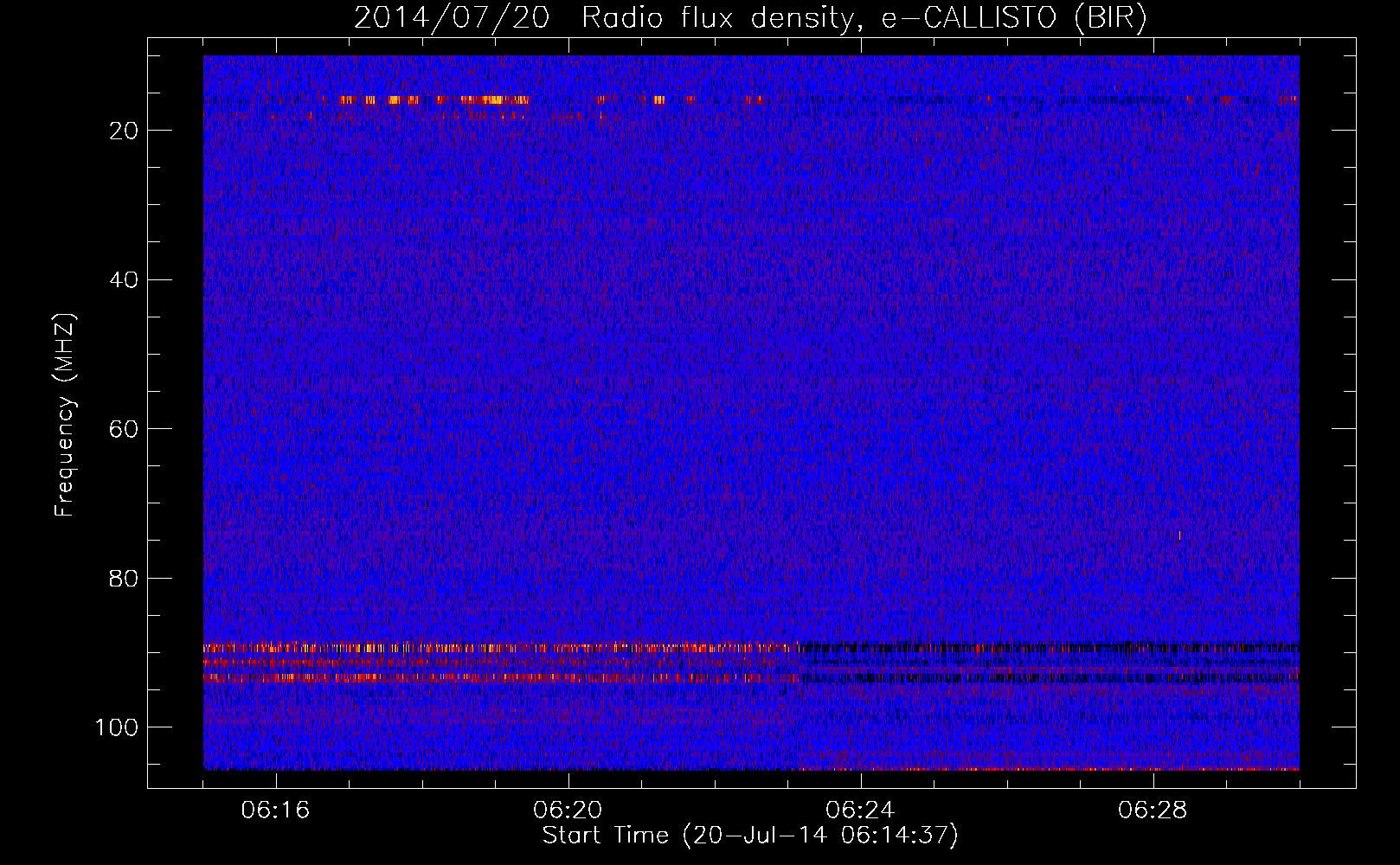
Task: Click the thin red line at the spectrogram's bottom edge
Action: (1047, 768)
